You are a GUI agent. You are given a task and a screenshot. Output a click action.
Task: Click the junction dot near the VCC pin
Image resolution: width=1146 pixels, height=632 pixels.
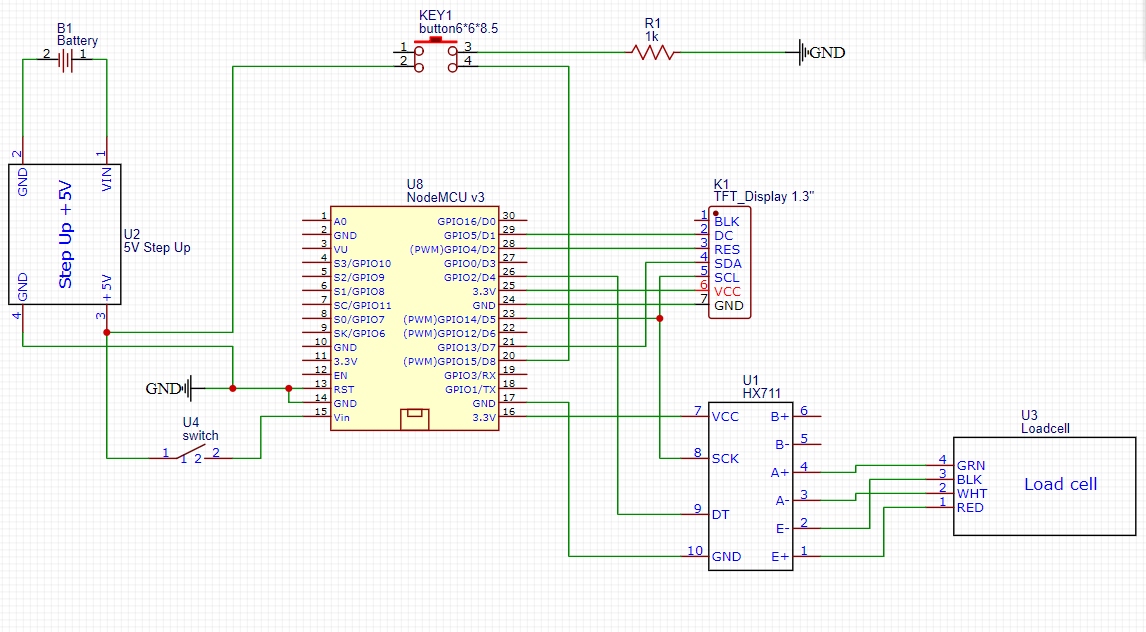(x=660, y=317)
